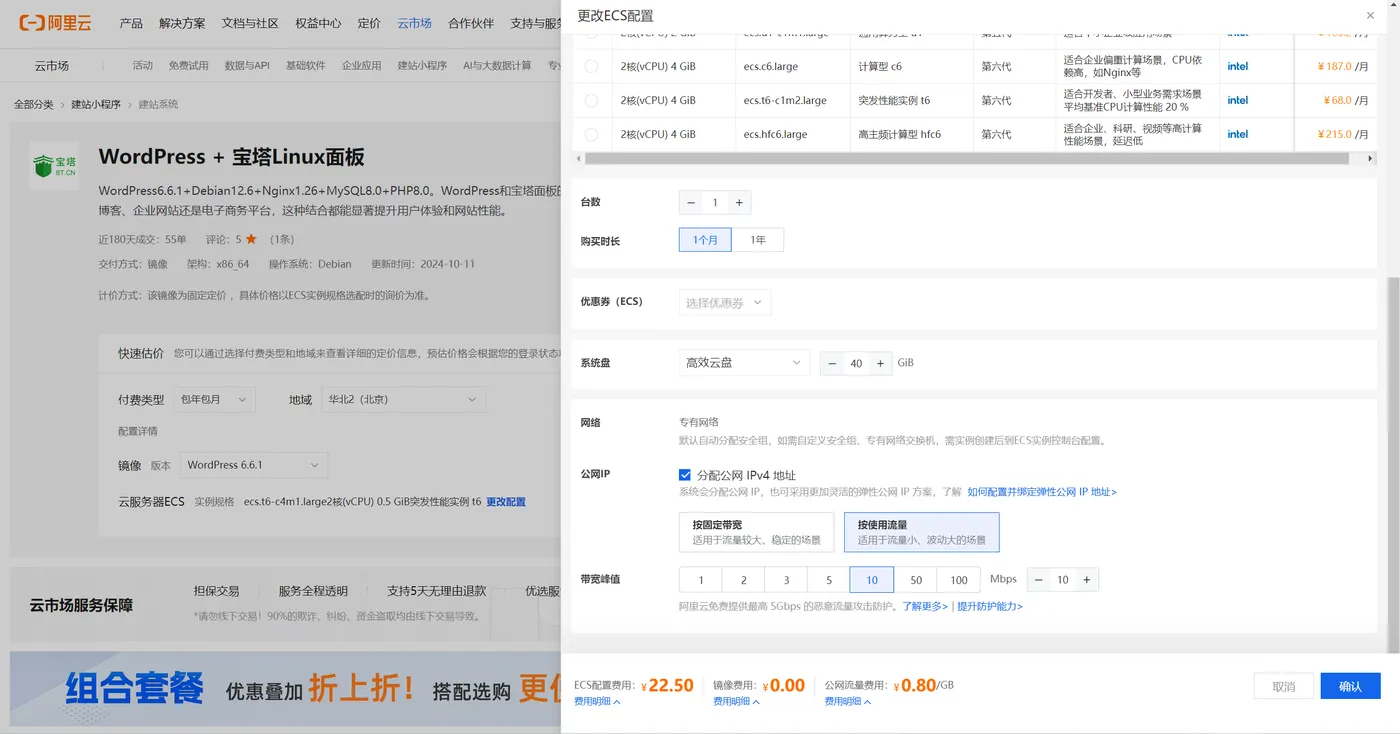This screenshot has height=734, width=1400.
Task: Click the minus icon for 台数
Action: point(691,203)
